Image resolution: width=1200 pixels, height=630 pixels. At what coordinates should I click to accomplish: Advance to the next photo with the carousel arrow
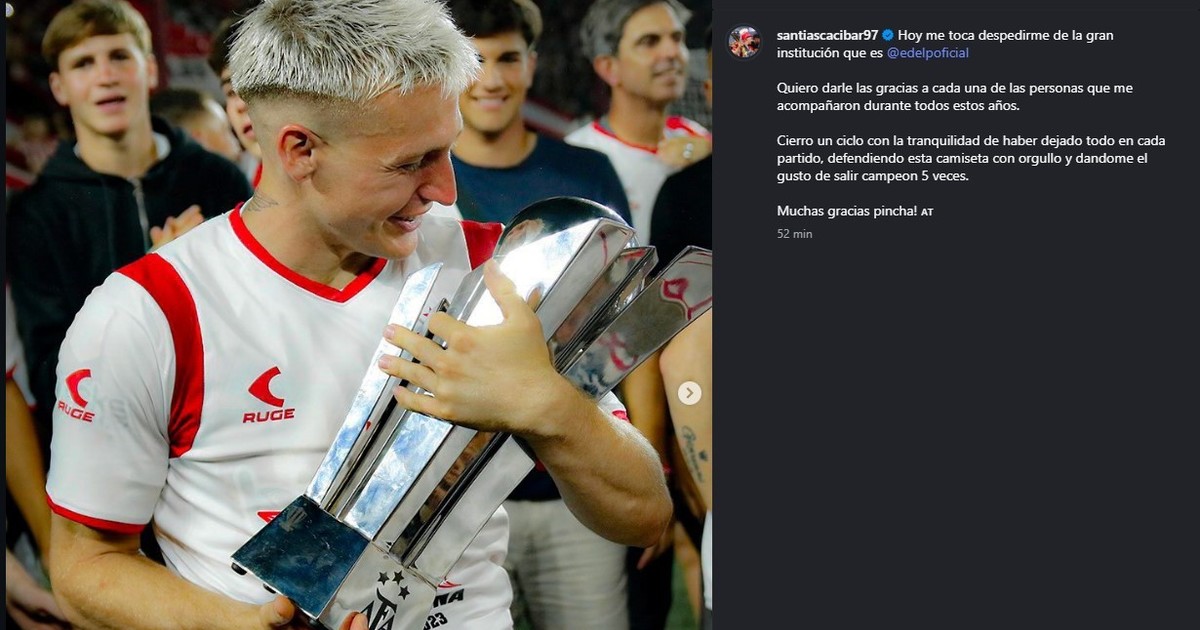(x=689, y=393)
